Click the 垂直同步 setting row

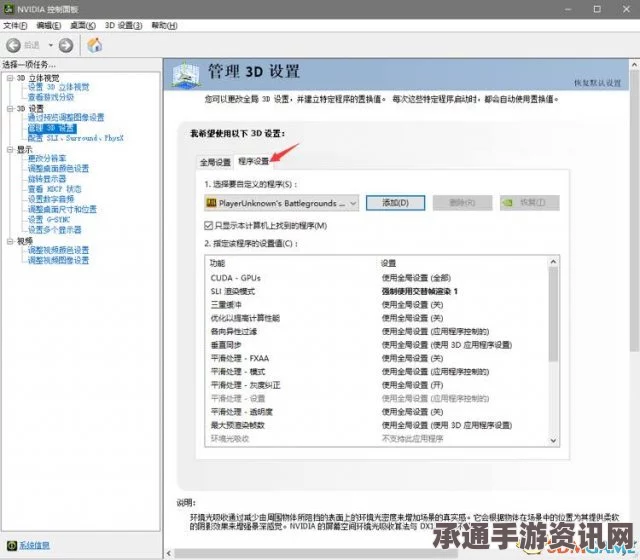tap(377, 345)
